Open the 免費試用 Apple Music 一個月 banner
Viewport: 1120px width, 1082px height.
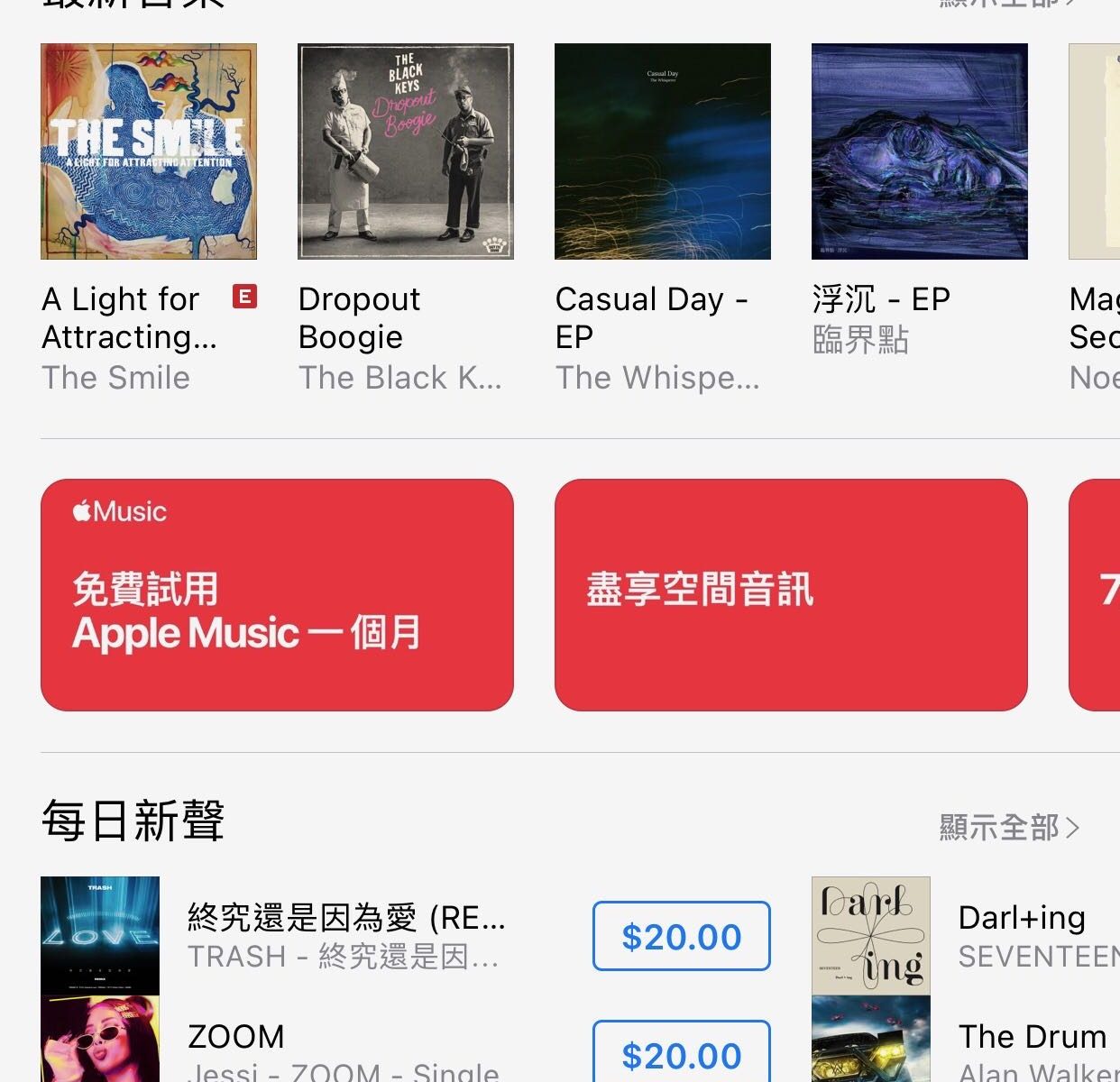(x=277, y=595)
